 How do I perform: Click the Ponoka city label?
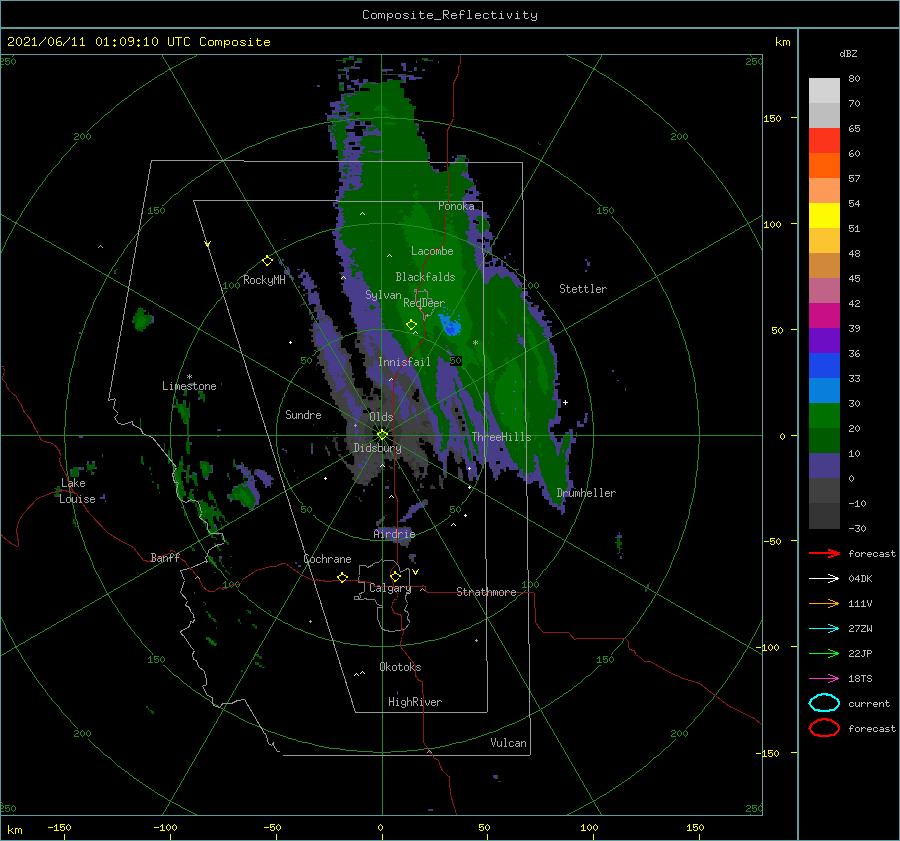tap(456, 206)
